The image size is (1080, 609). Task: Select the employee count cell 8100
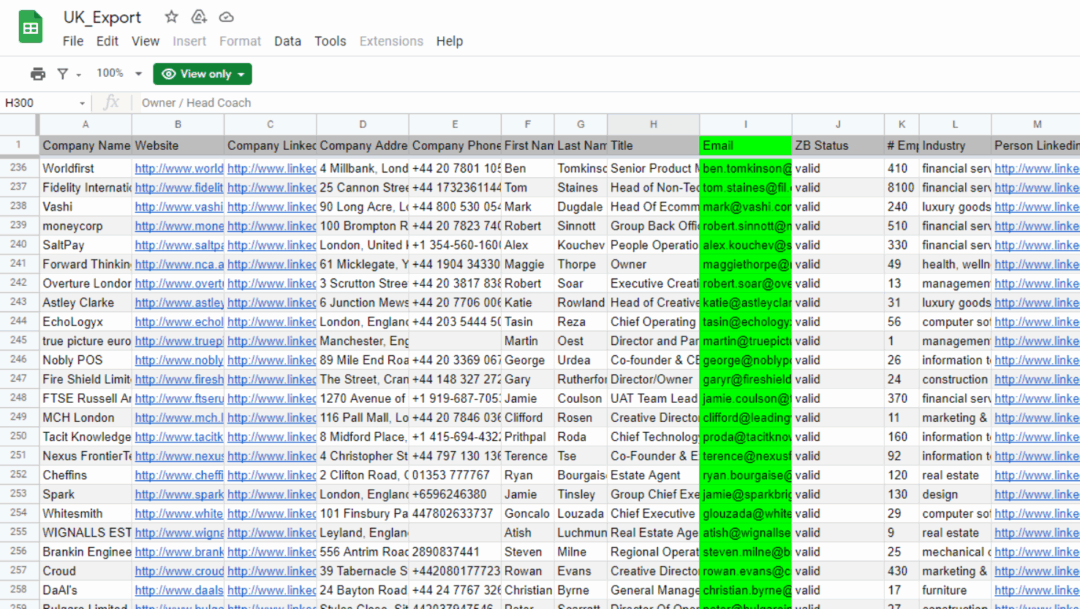click(901, 187)
